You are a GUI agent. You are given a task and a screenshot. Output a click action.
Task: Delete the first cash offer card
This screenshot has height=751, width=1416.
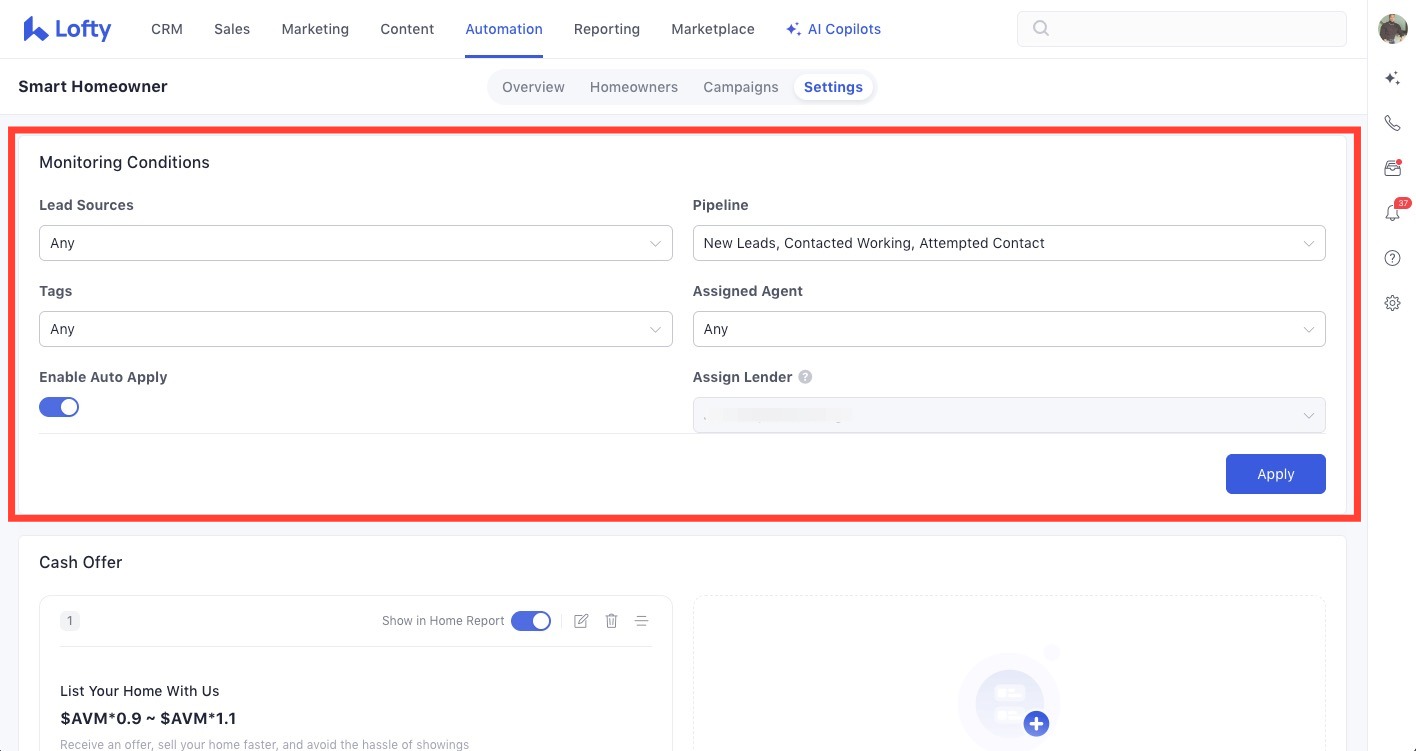tap(611, 621)
